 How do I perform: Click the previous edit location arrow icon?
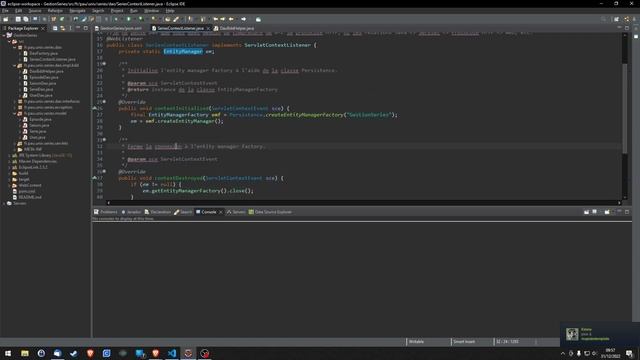[x=216, y=19]
